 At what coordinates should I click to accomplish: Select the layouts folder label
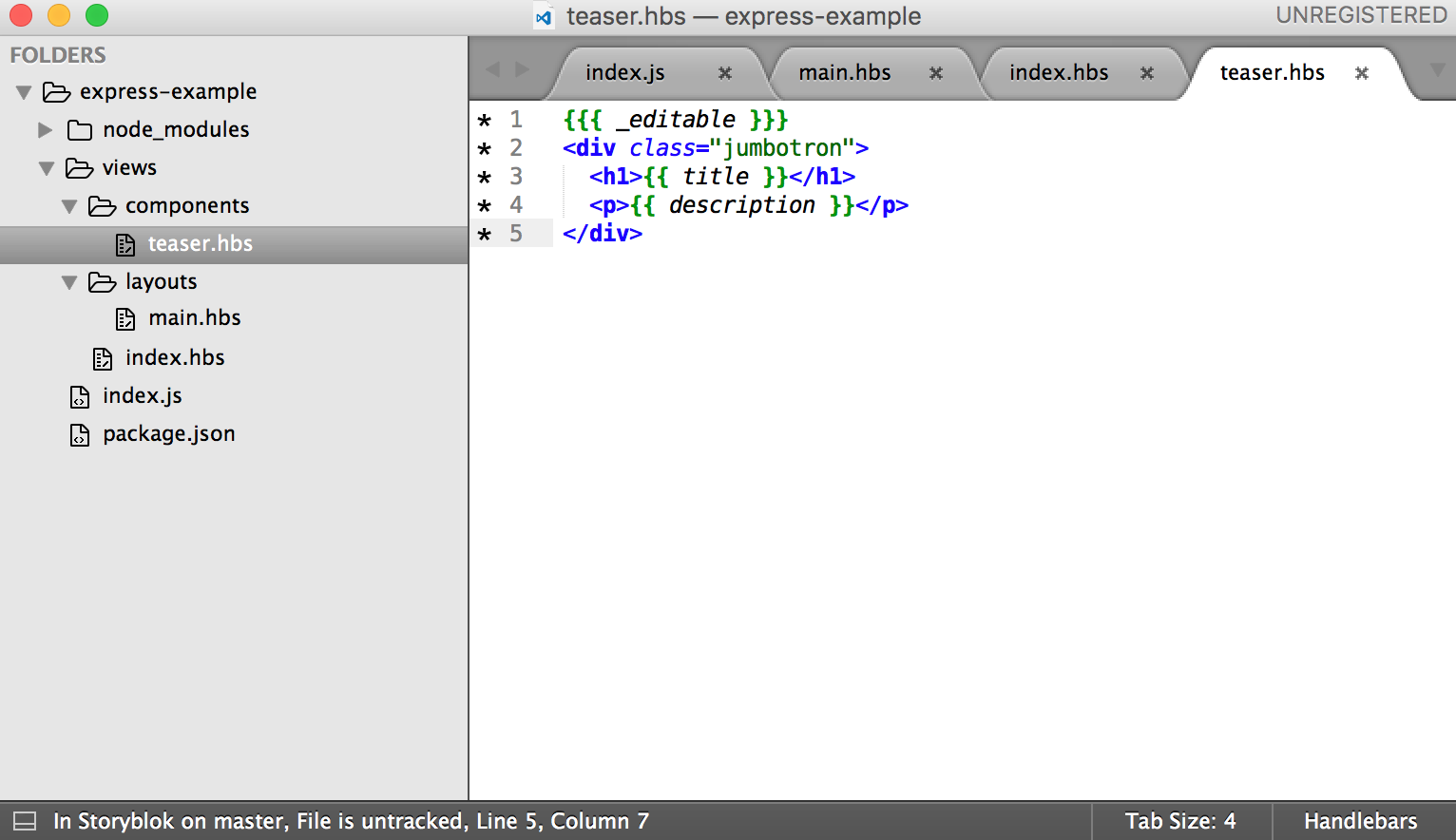[x=161, y=282]
